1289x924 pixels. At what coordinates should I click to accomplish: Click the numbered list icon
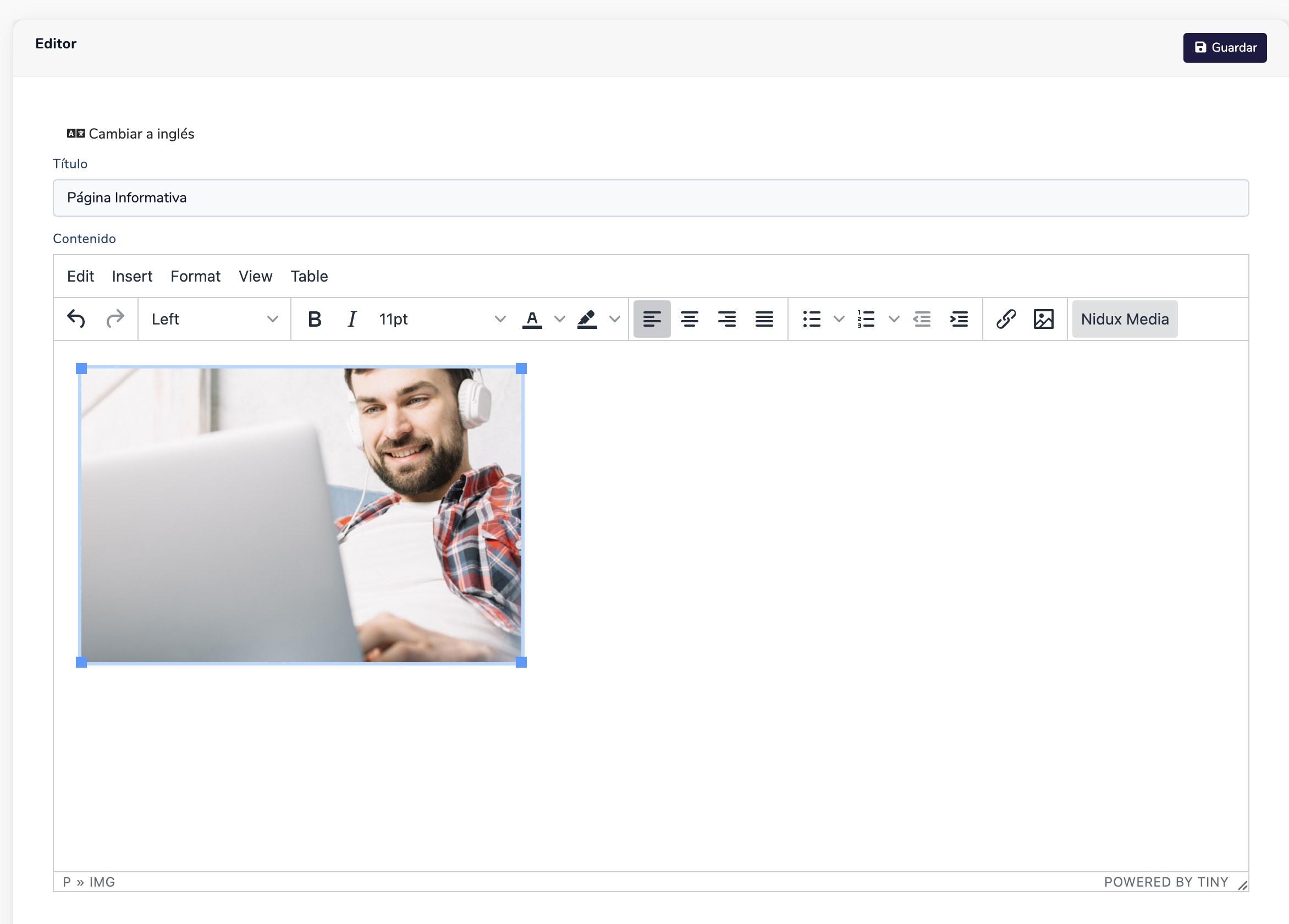(x=866, y=319)
